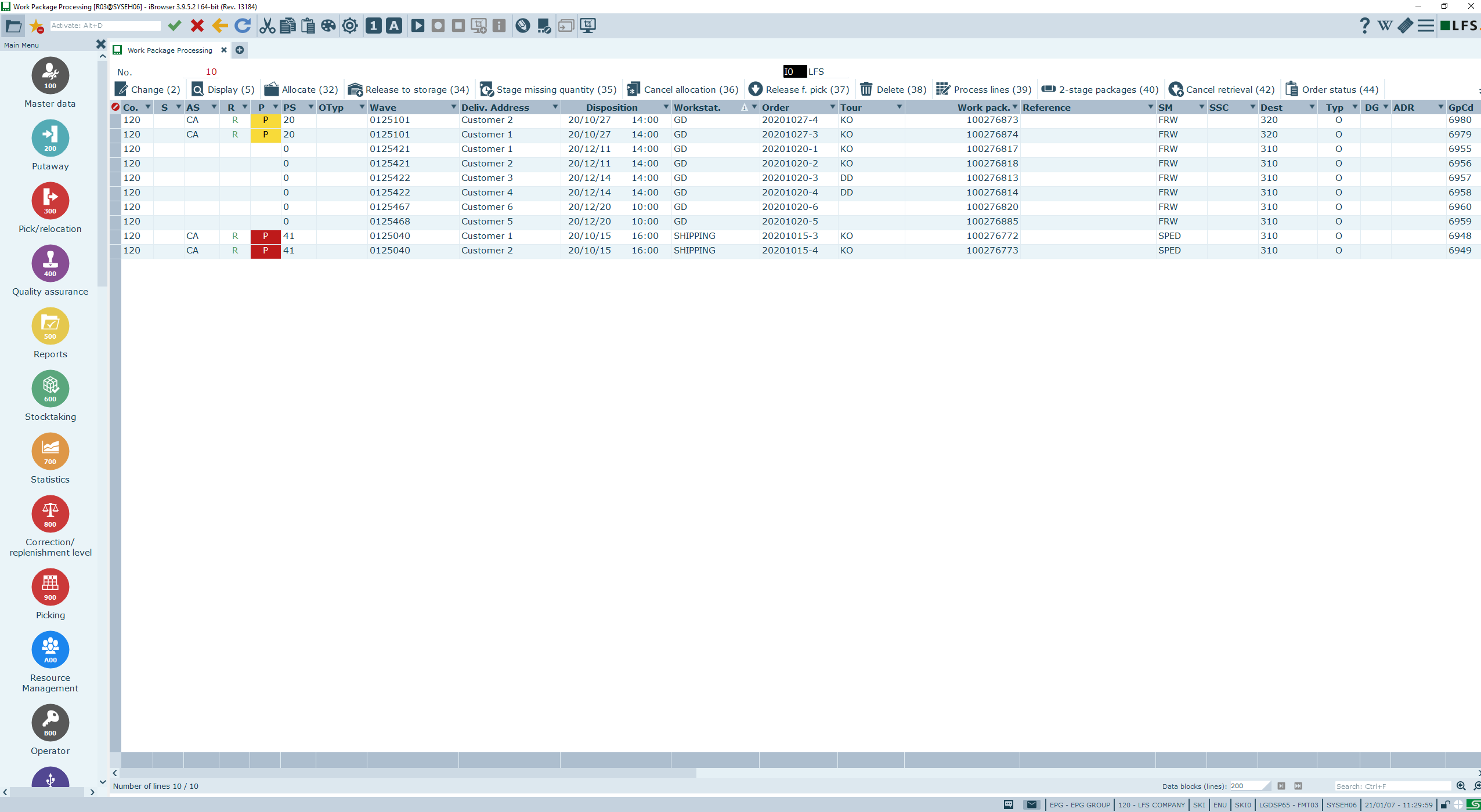Viewport: 1481px width, 812px height.
Task: Click the settings gear icon
Action: point(349,26)
